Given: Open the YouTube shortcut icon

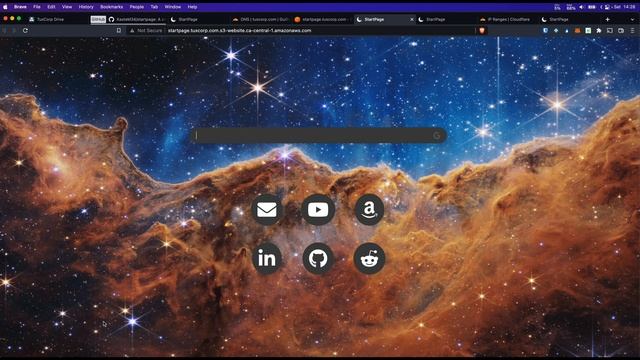Looking at the screenshot, I should point(318,210).
